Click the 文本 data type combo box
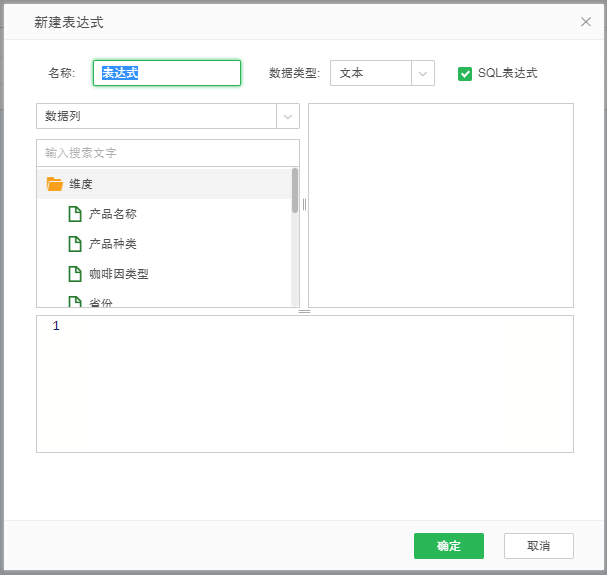This screenshot has width=607, height=575. tap(370, 74)
